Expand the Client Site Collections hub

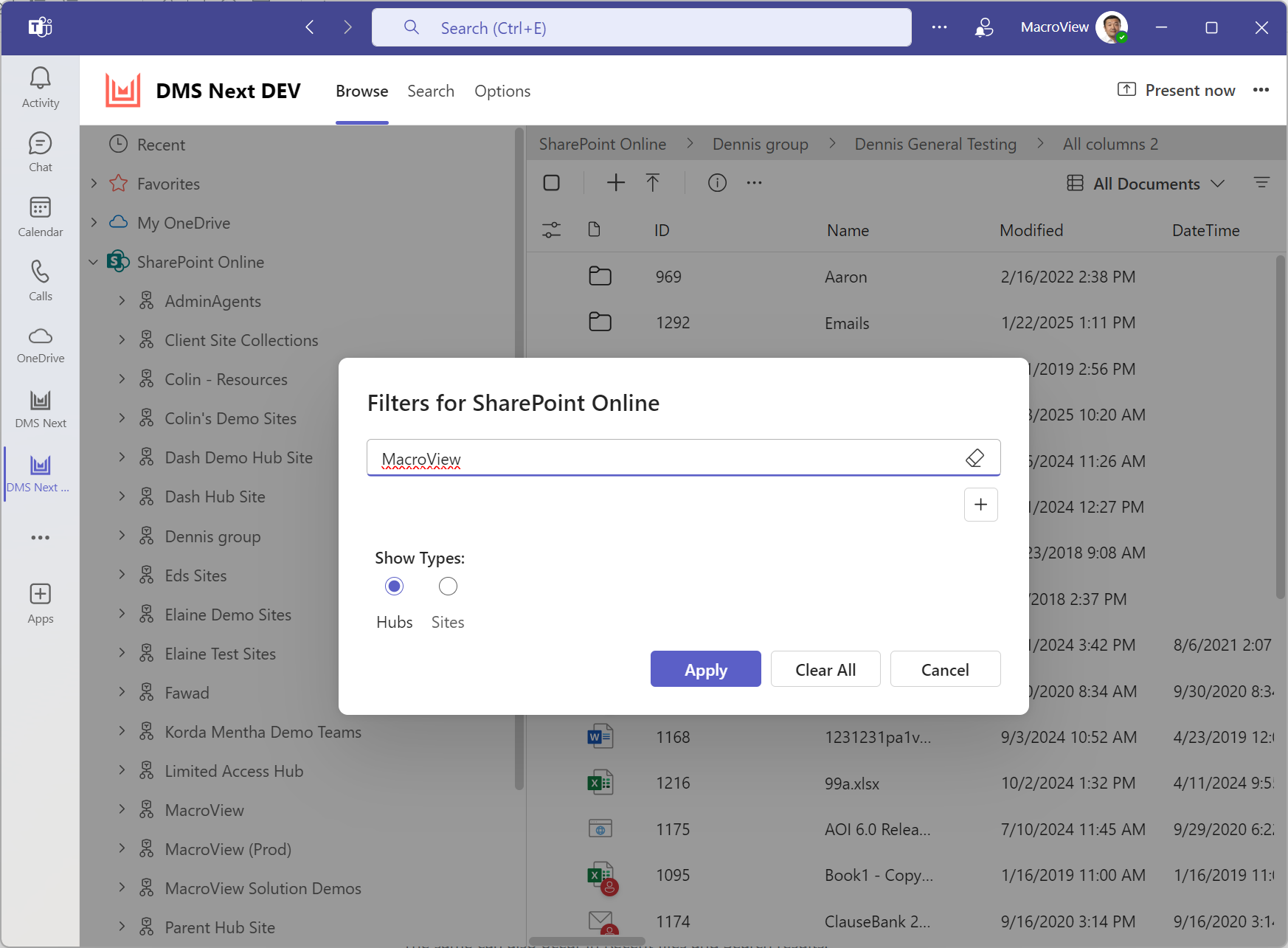[122, 339]
